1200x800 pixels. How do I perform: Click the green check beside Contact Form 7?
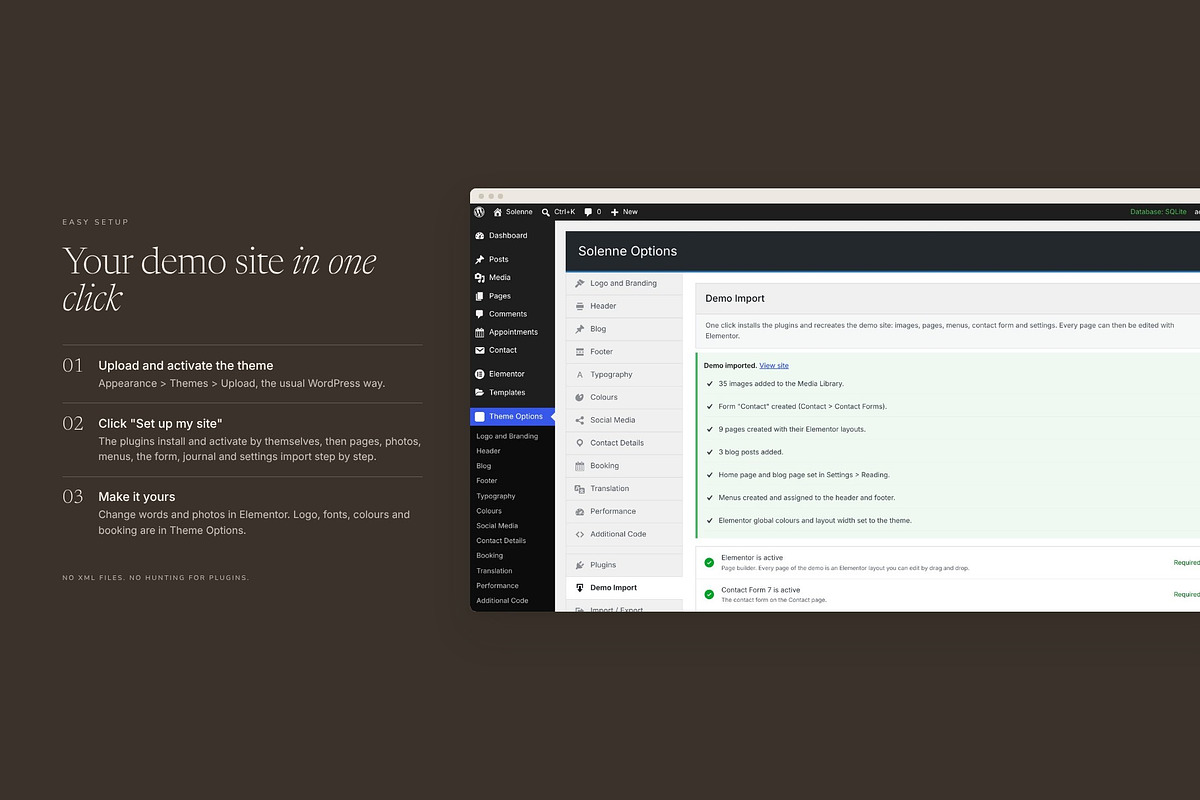709,594
